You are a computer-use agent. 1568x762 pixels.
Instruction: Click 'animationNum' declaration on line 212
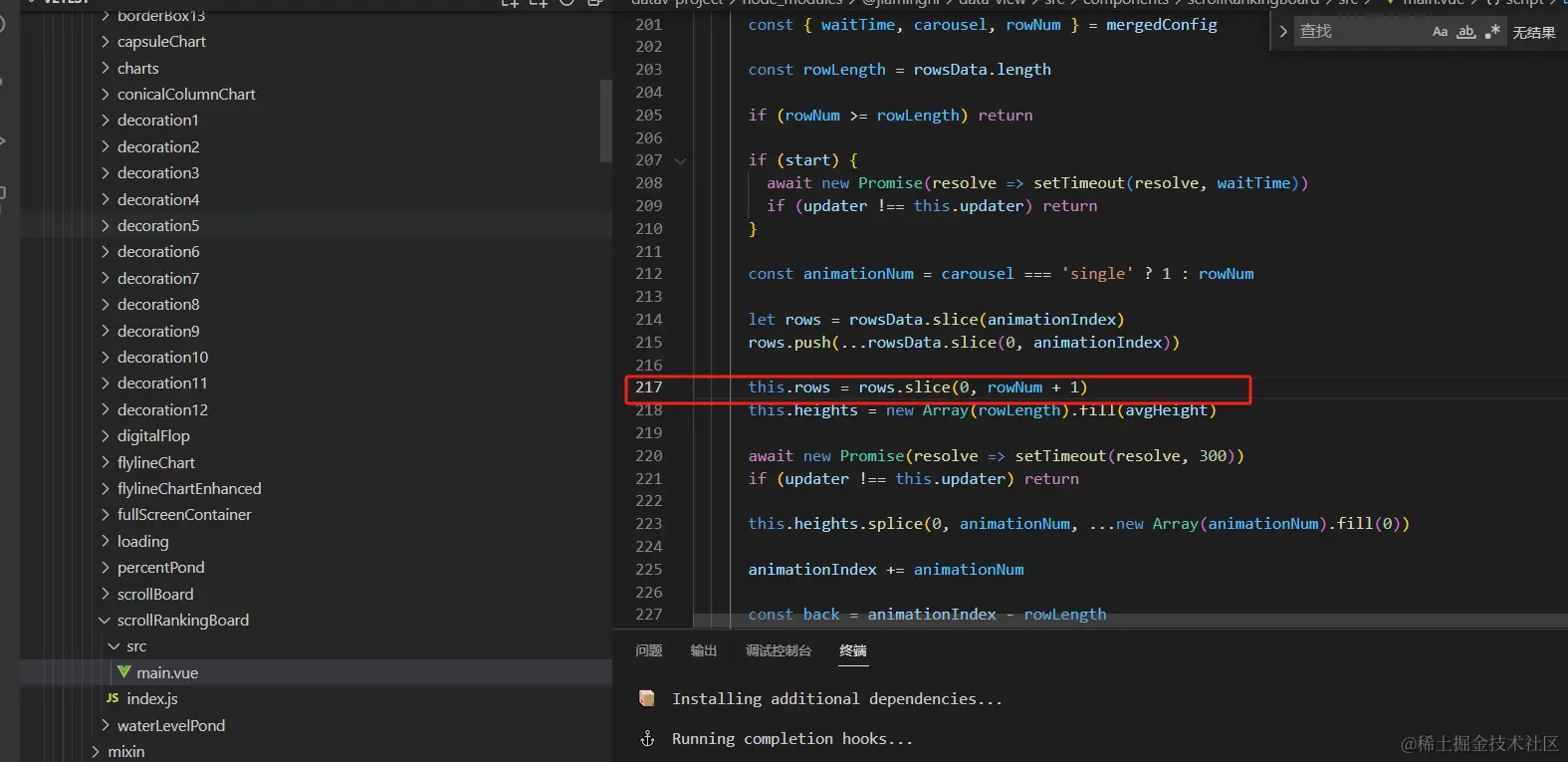point(858,274)
